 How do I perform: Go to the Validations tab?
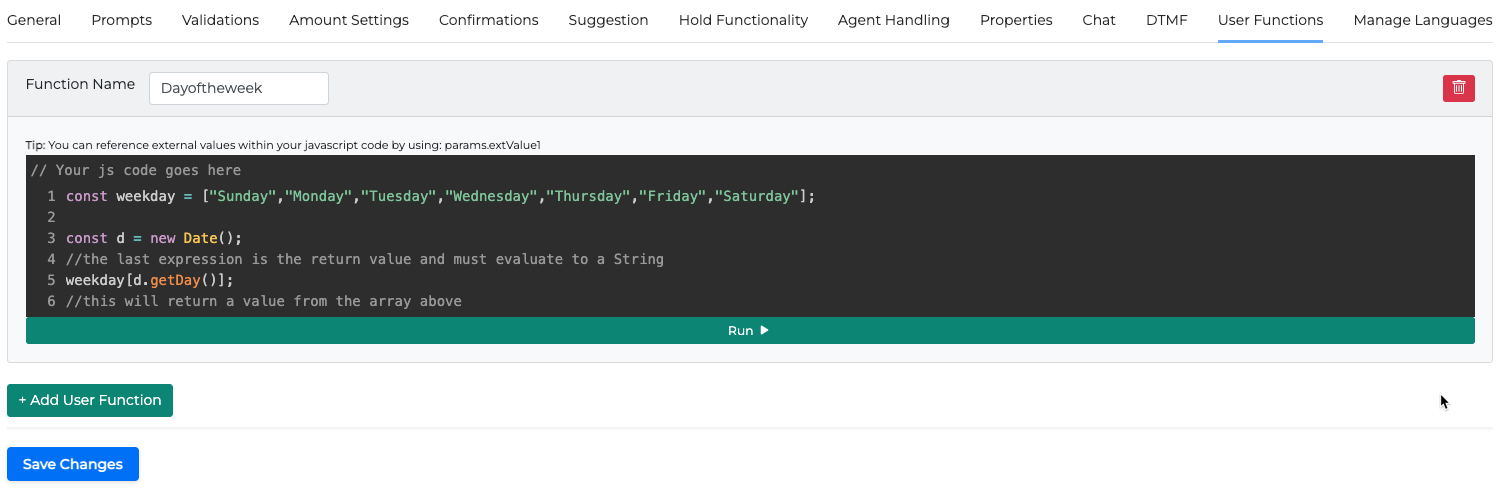click(x=220, y=20)
